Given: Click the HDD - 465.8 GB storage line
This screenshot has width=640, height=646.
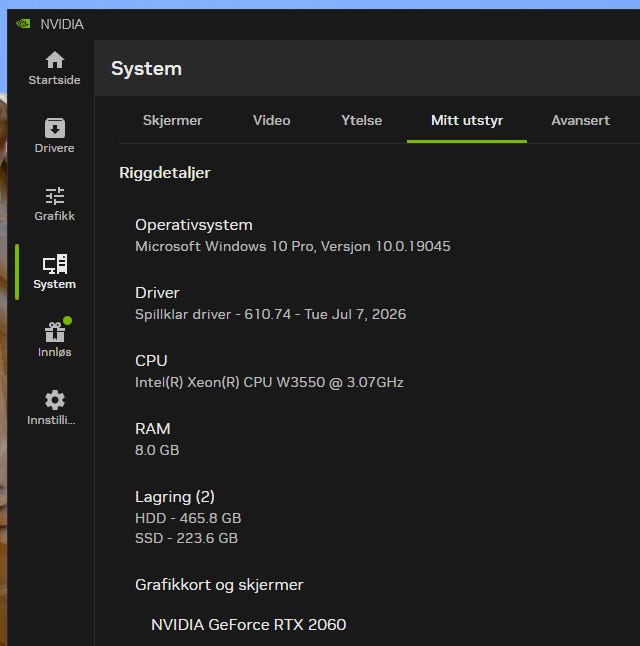Looking at the screenshot, I should click(188, 518).
